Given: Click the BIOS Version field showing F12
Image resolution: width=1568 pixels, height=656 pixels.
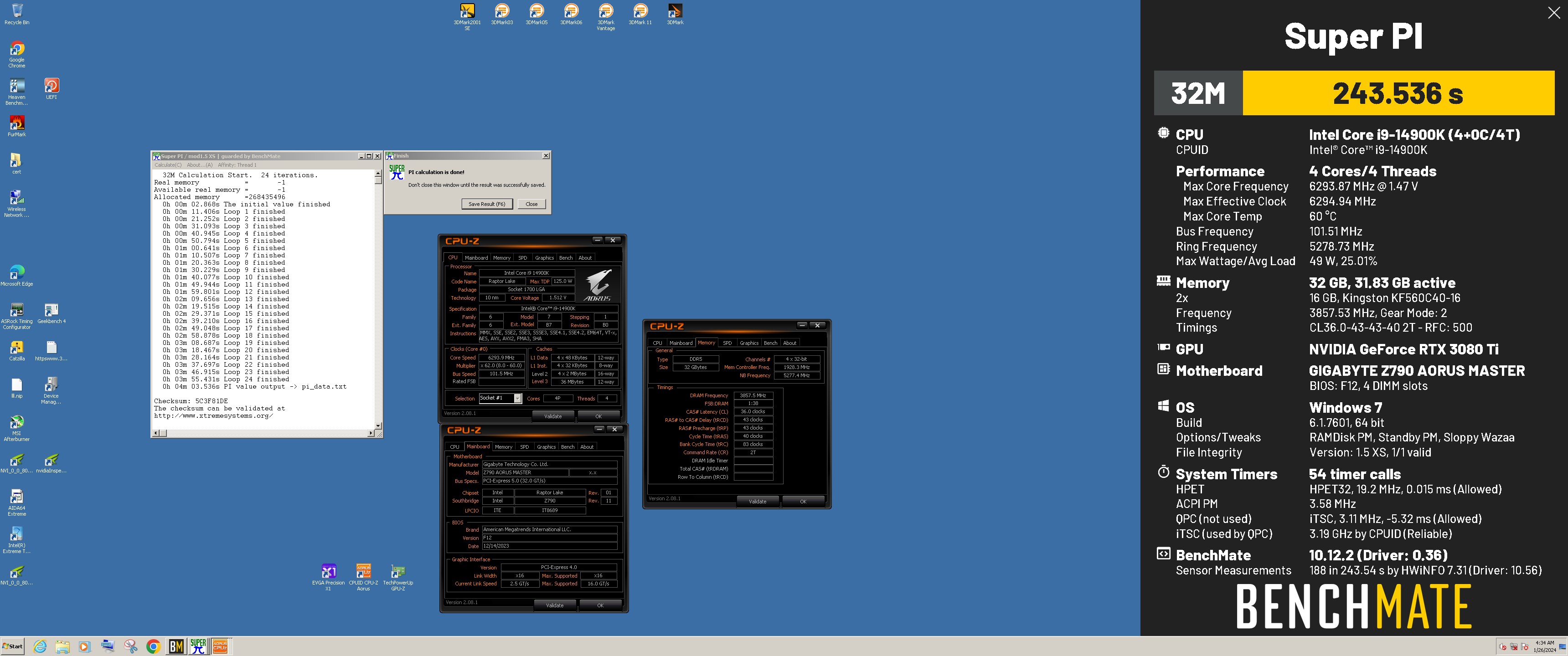Looking at the screenshot, I should 549,538.
